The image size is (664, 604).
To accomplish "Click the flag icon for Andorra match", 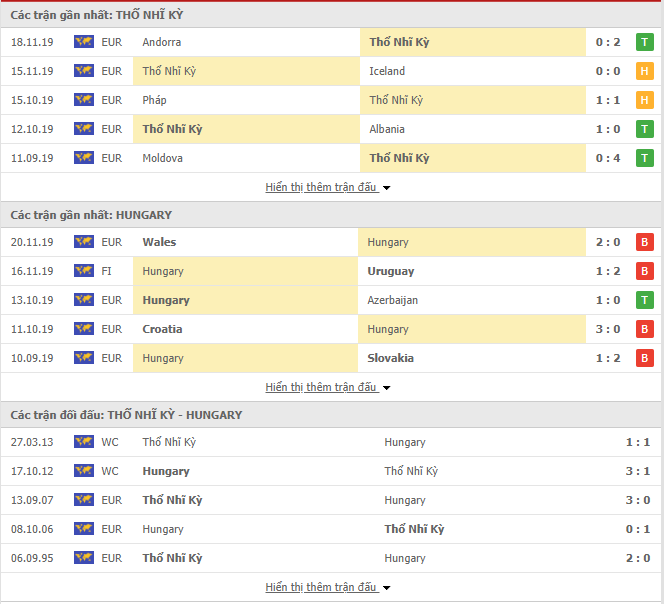I will click(x=84, y=42).
